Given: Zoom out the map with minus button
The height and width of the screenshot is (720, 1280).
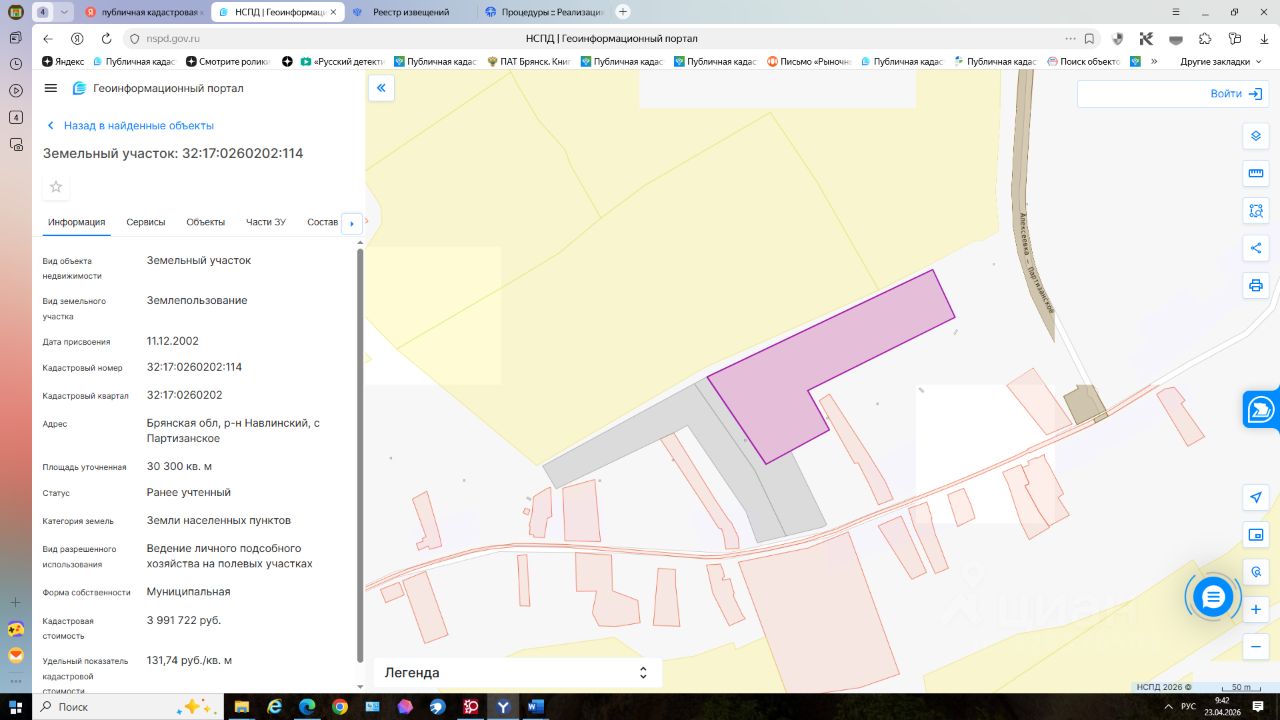Looking at the screenshot, I should (1256, 646).
